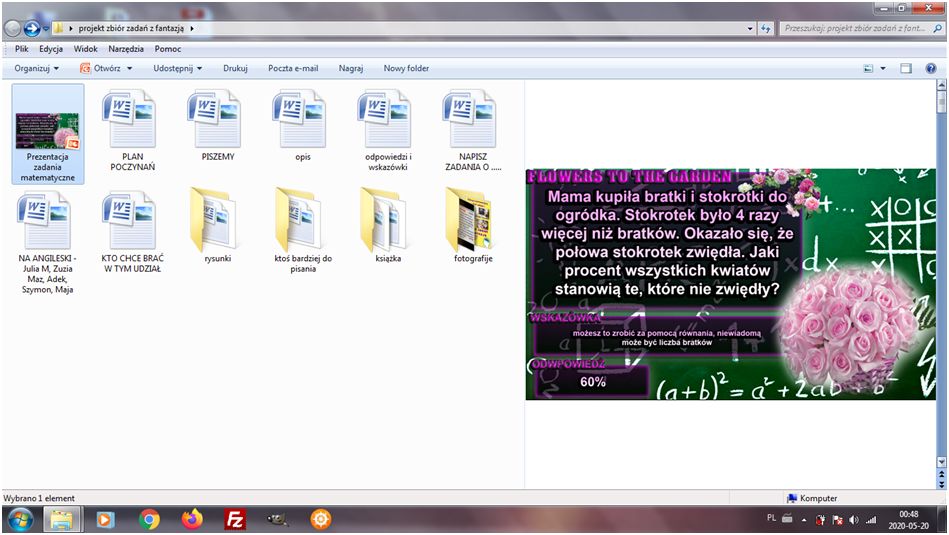Show hidden system tray icons
The height and width of the screenshot is (535, 949).
(x=804, y=520)
